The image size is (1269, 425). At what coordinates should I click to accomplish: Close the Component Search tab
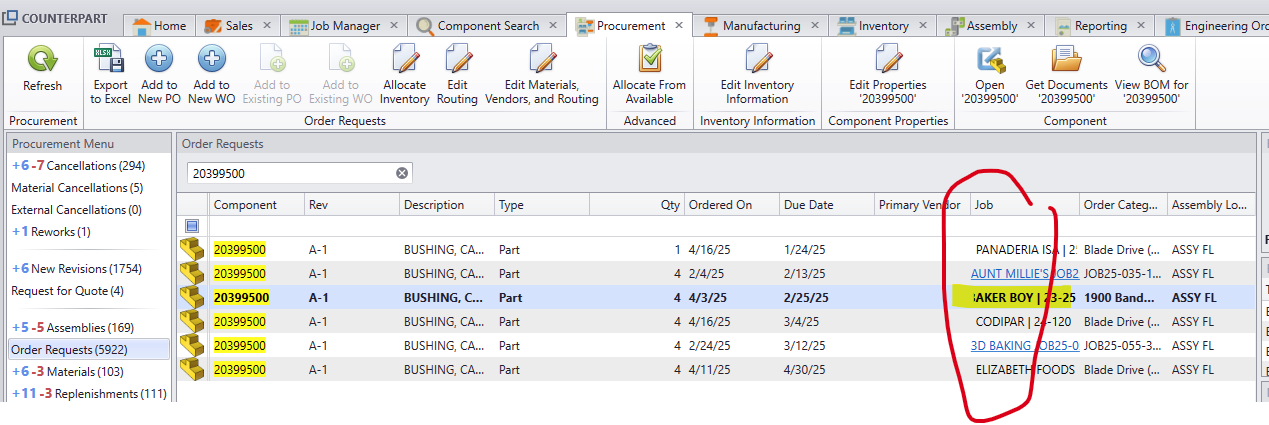tap(553, 26)
